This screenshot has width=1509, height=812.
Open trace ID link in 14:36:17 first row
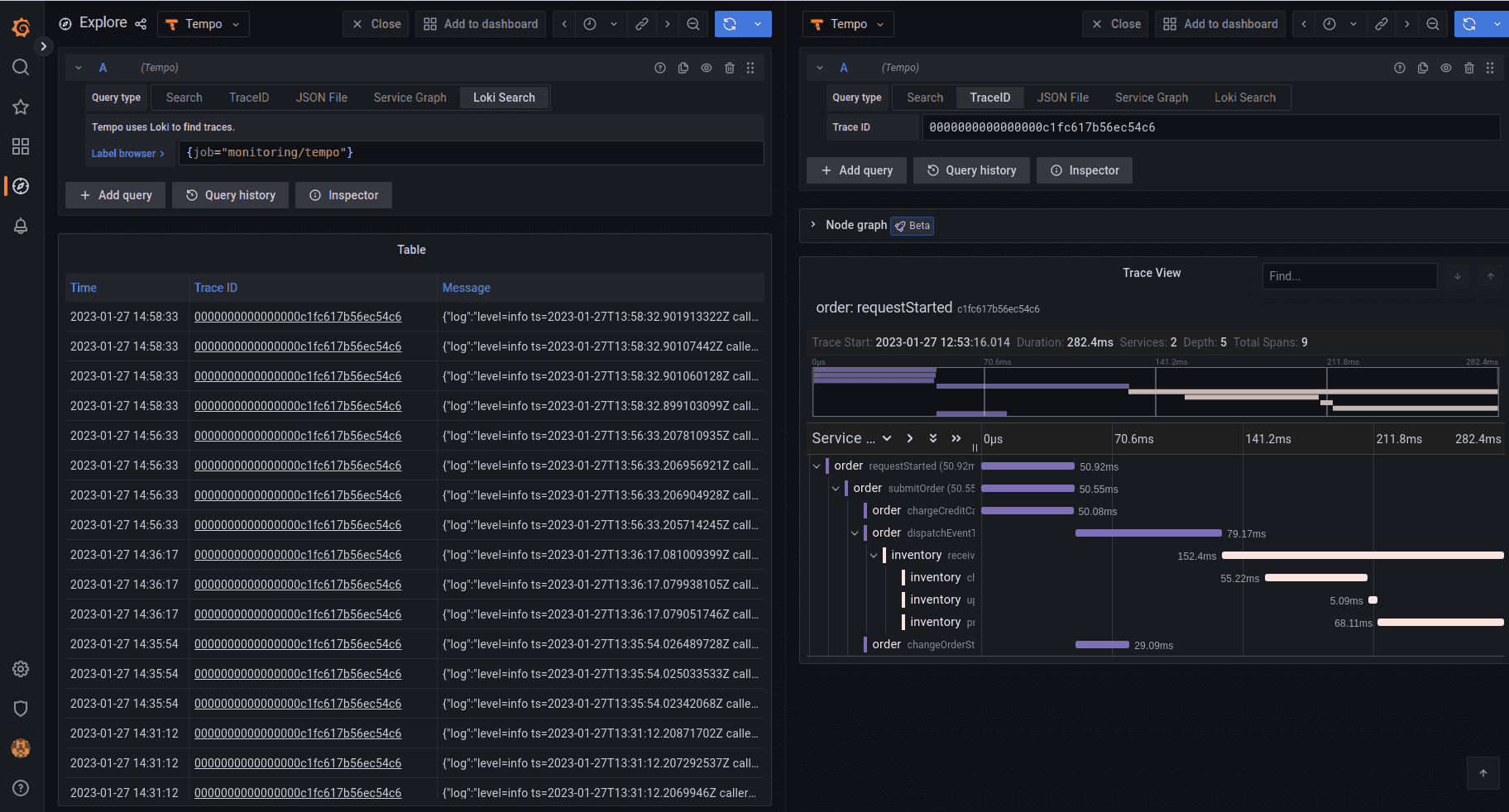pos(298,555)
